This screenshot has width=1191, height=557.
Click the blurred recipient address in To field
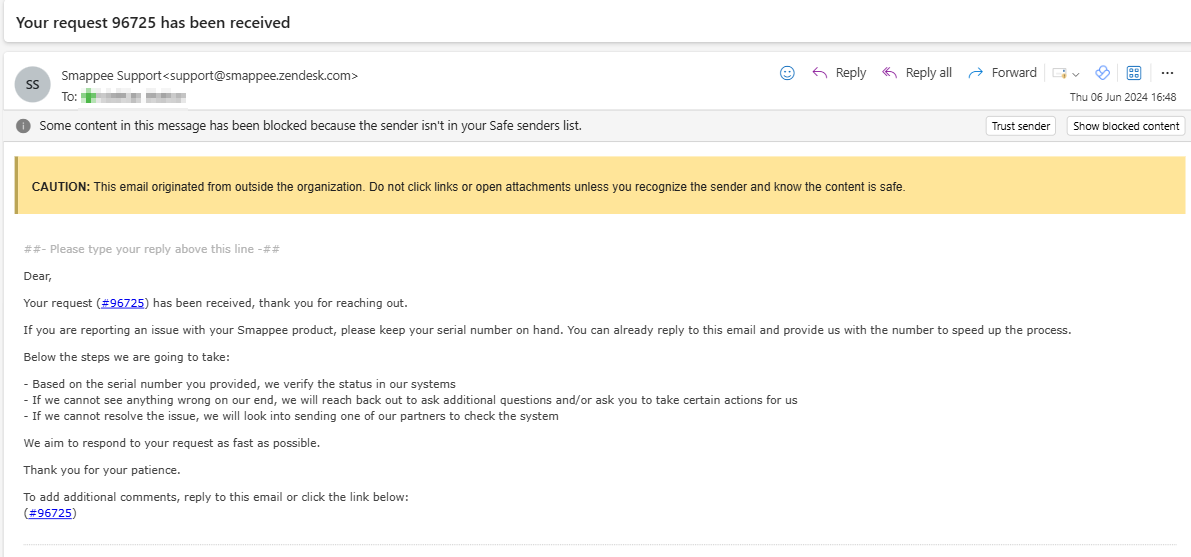133,96
